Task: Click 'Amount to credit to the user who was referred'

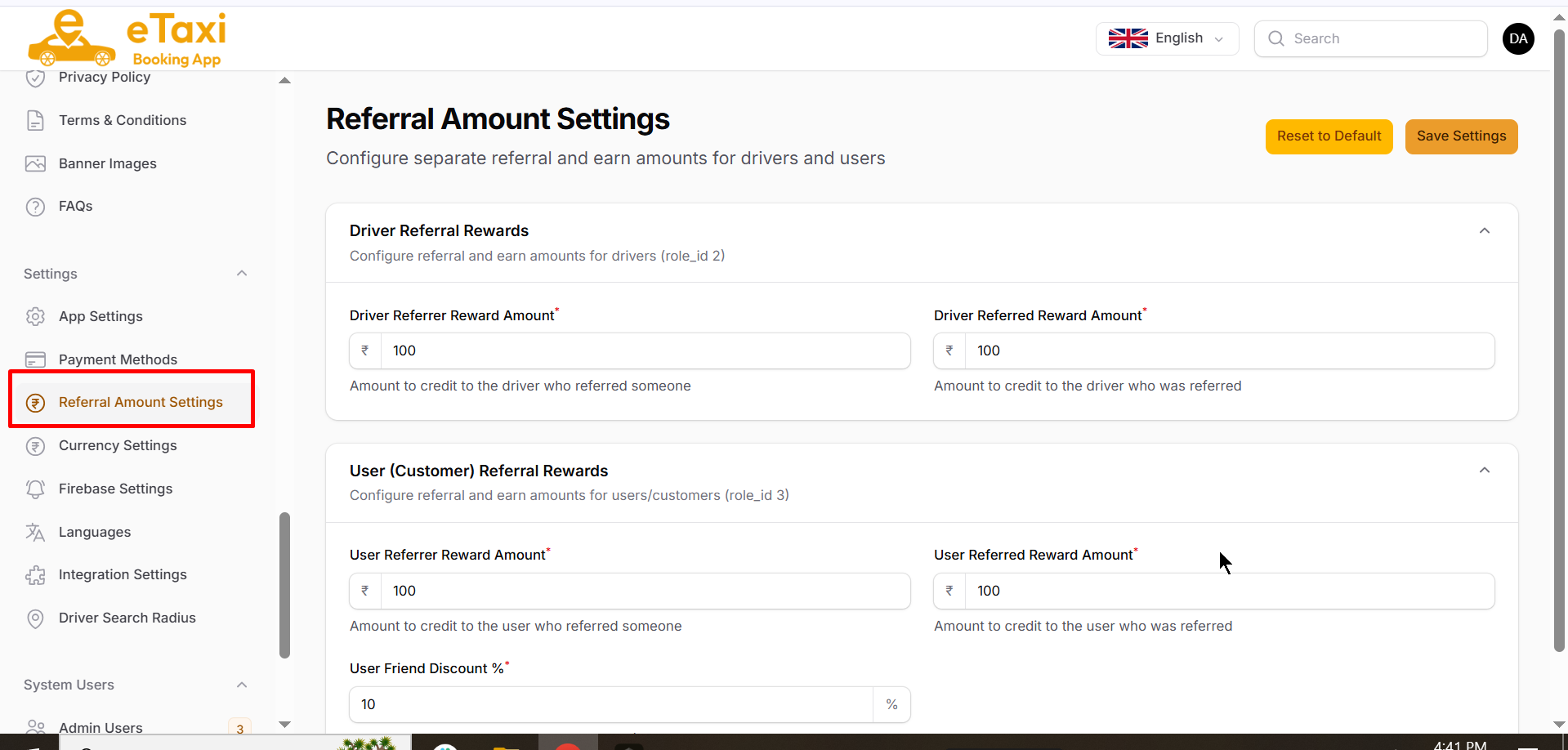Action: [1083, 626]
